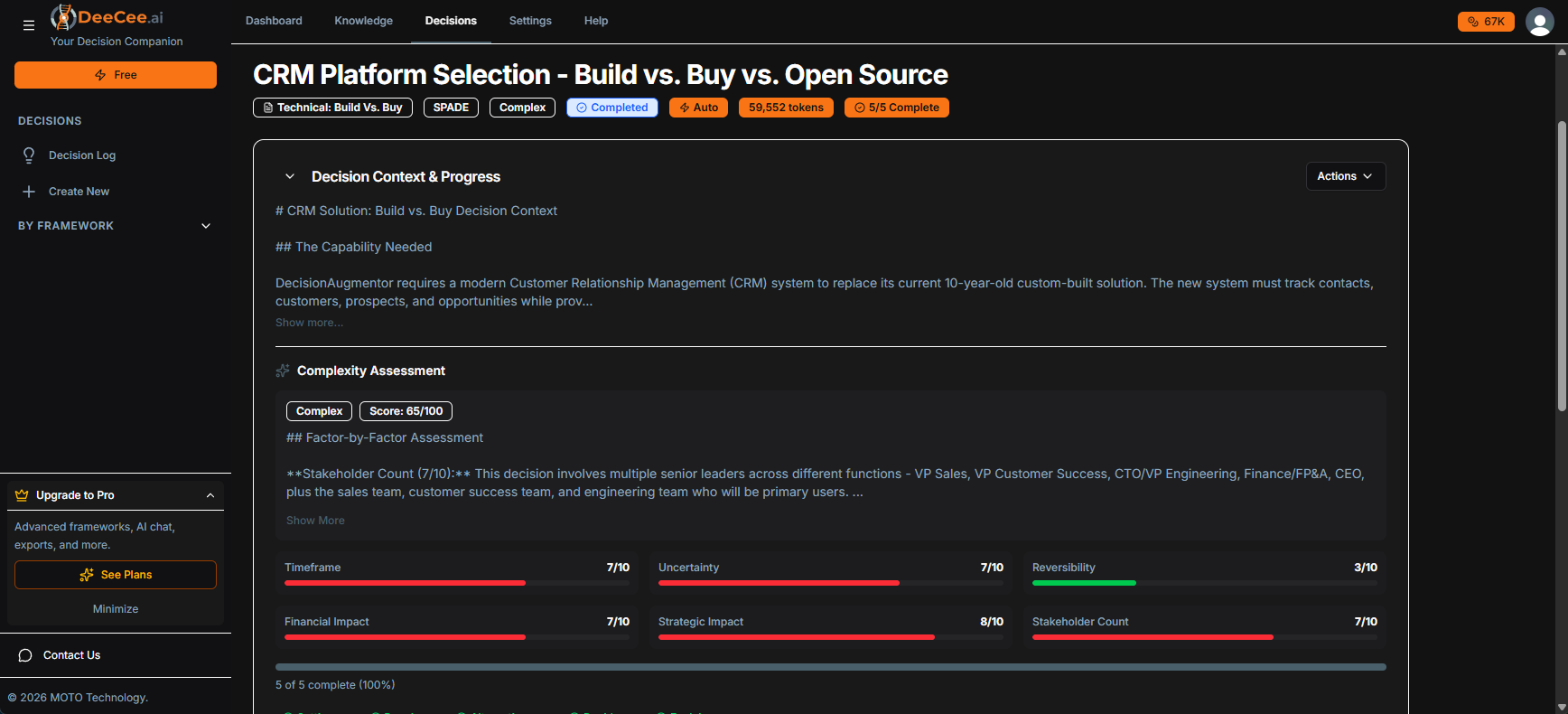Click the Reversibility 3/10 value
1568x714 pixels.
click(1366, 568)
